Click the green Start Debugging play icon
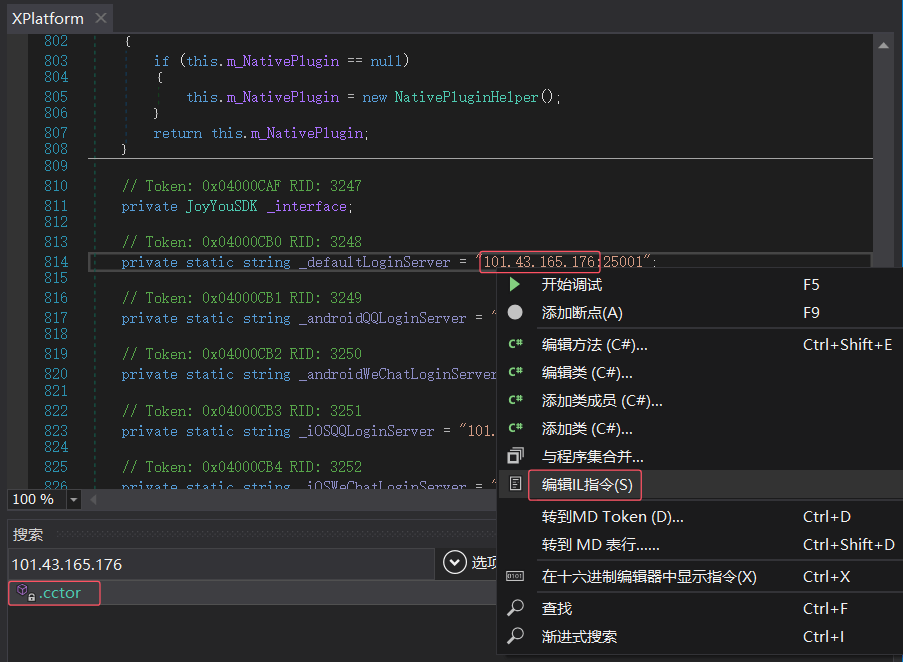The width and height of the screenshot is (903, 662). coord(515,285)
